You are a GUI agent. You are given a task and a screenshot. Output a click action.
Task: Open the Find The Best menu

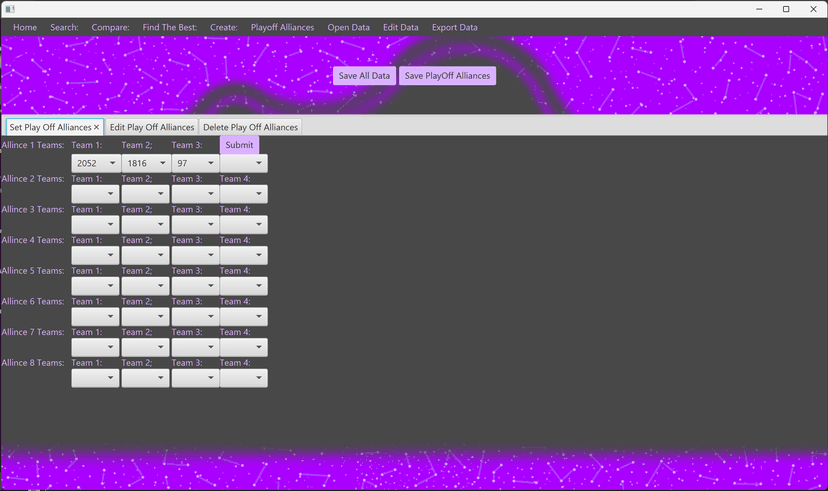pos(170,27)
